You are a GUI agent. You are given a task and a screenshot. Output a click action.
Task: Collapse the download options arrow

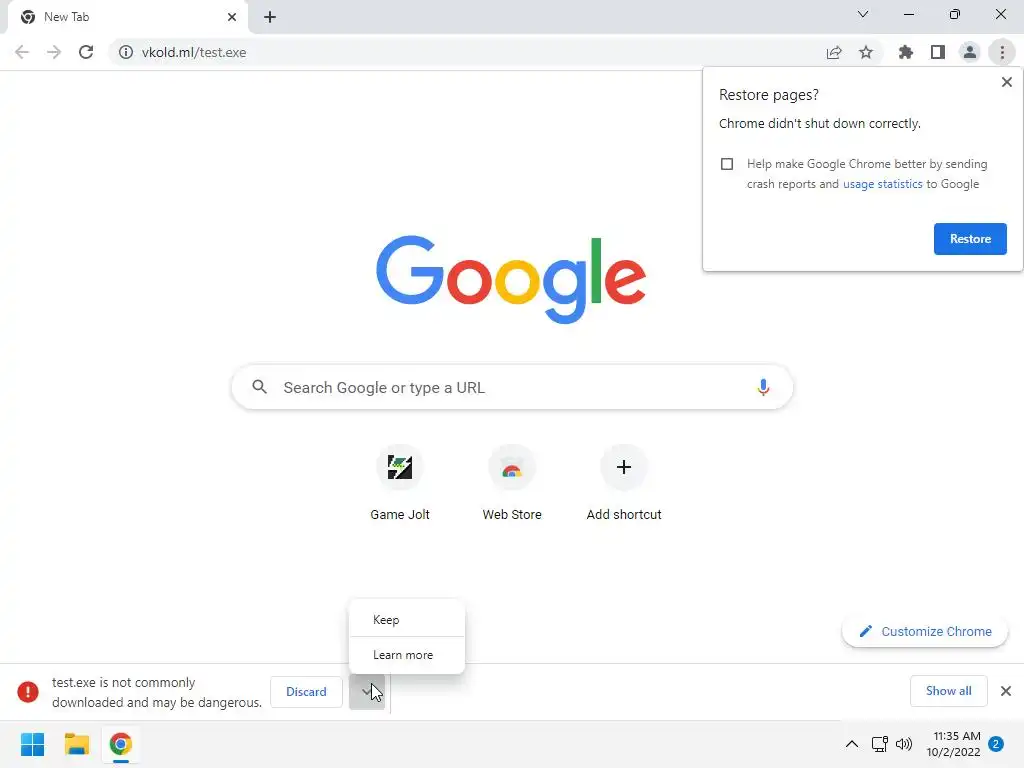366,692
